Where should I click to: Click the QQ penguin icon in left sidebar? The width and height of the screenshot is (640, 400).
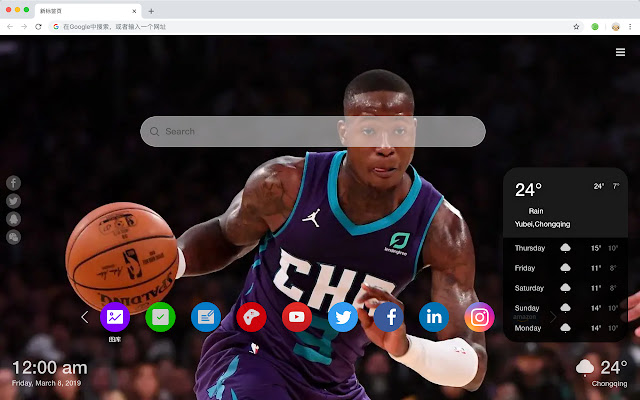pyautogui.click(x=13, y=219)
